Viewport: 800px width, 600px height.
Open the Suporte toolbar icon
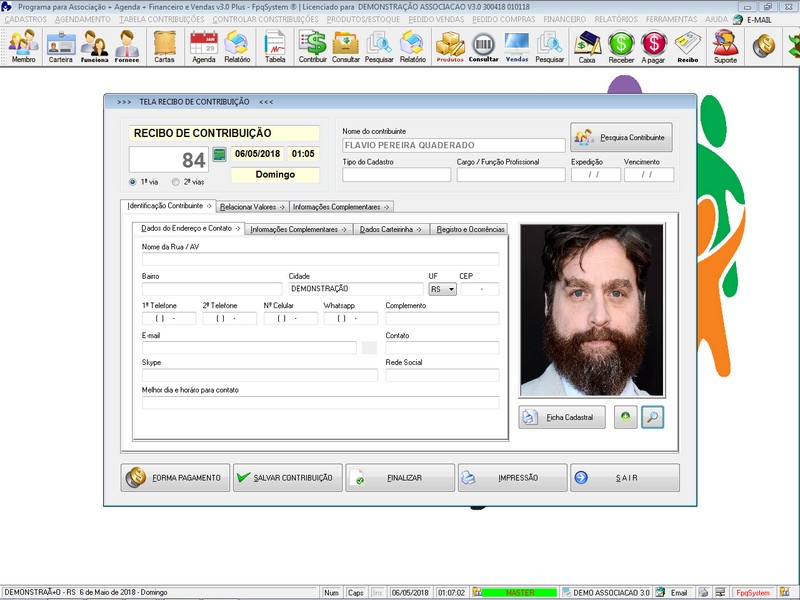(x=725, y=46)
